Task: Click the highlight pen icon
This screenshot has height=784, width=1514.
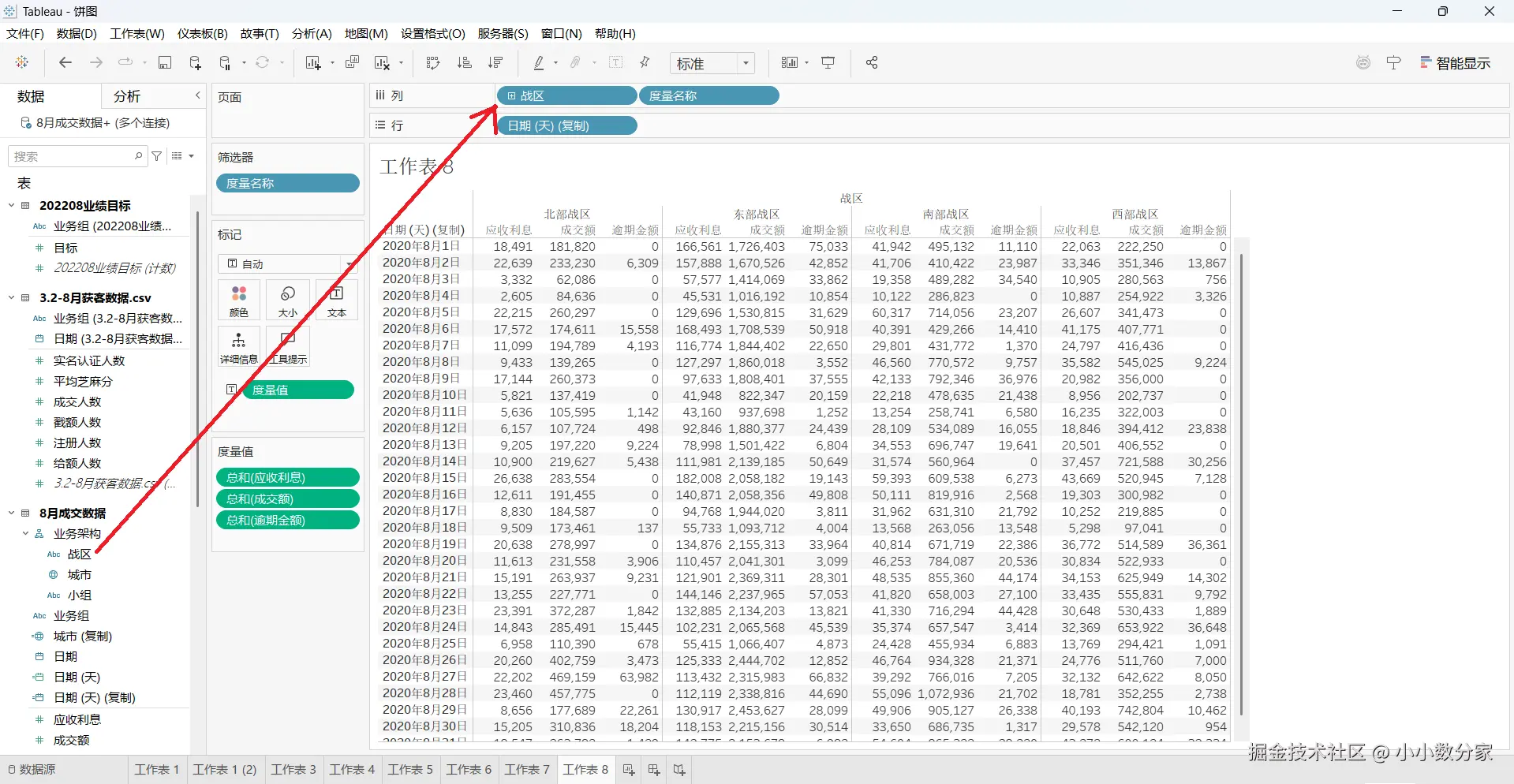Action: [x=539, y=62]
